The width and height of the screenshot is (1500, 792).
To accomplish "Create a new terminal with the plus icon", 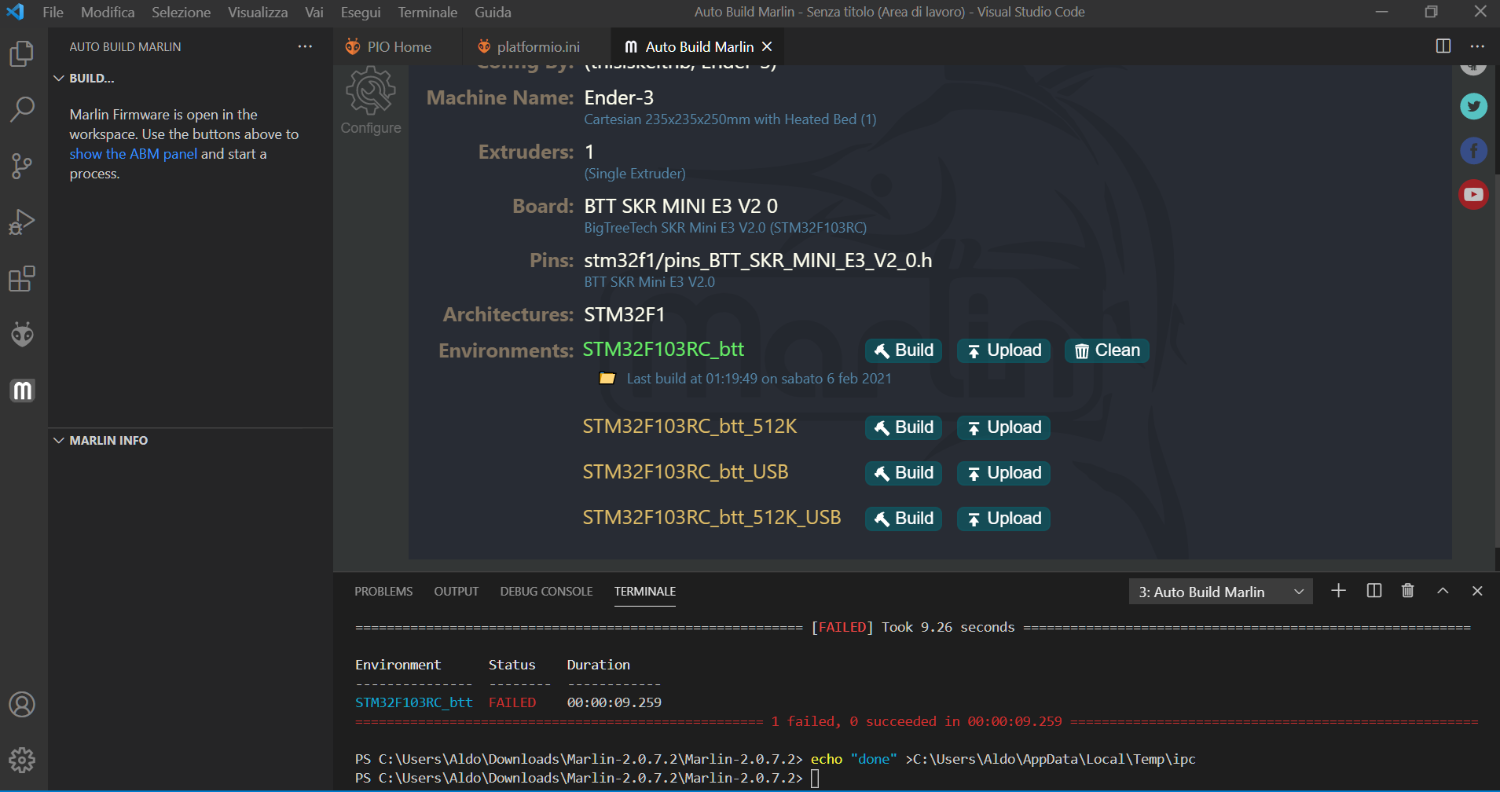I will (x=1338, y=591).
